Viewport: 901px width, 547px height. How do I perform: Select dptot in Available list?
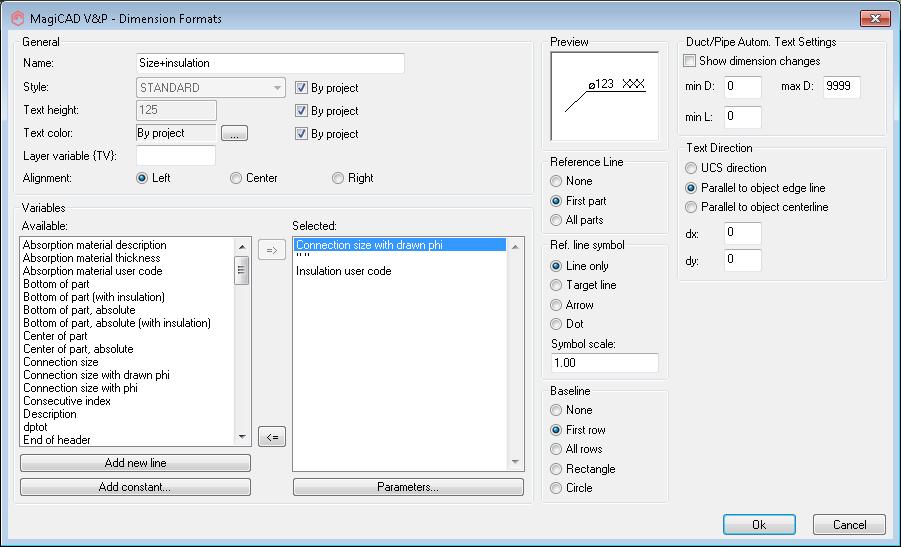[x=35, y=427]
